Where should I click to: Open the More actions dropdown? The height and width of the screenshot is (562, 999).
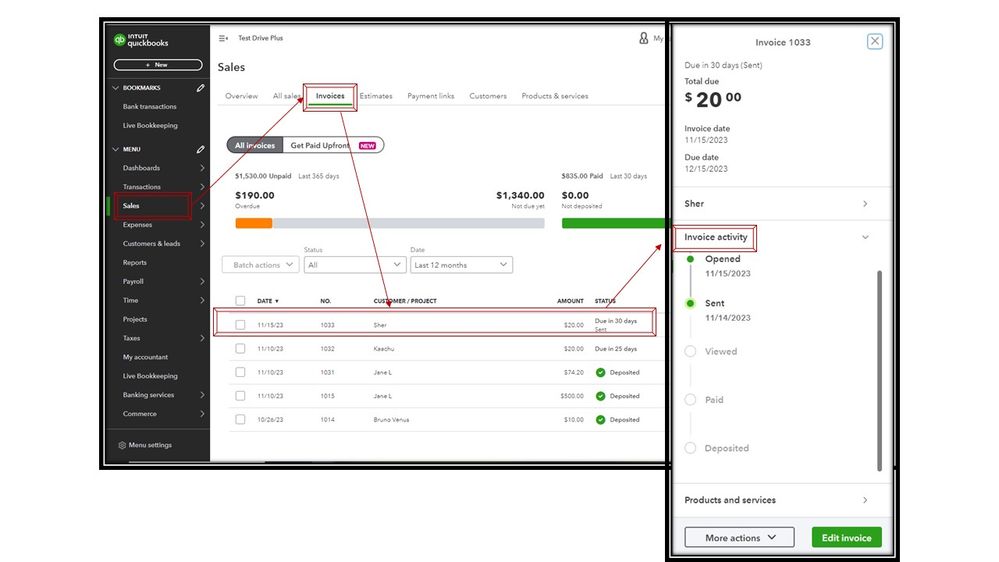pos(739,538)
